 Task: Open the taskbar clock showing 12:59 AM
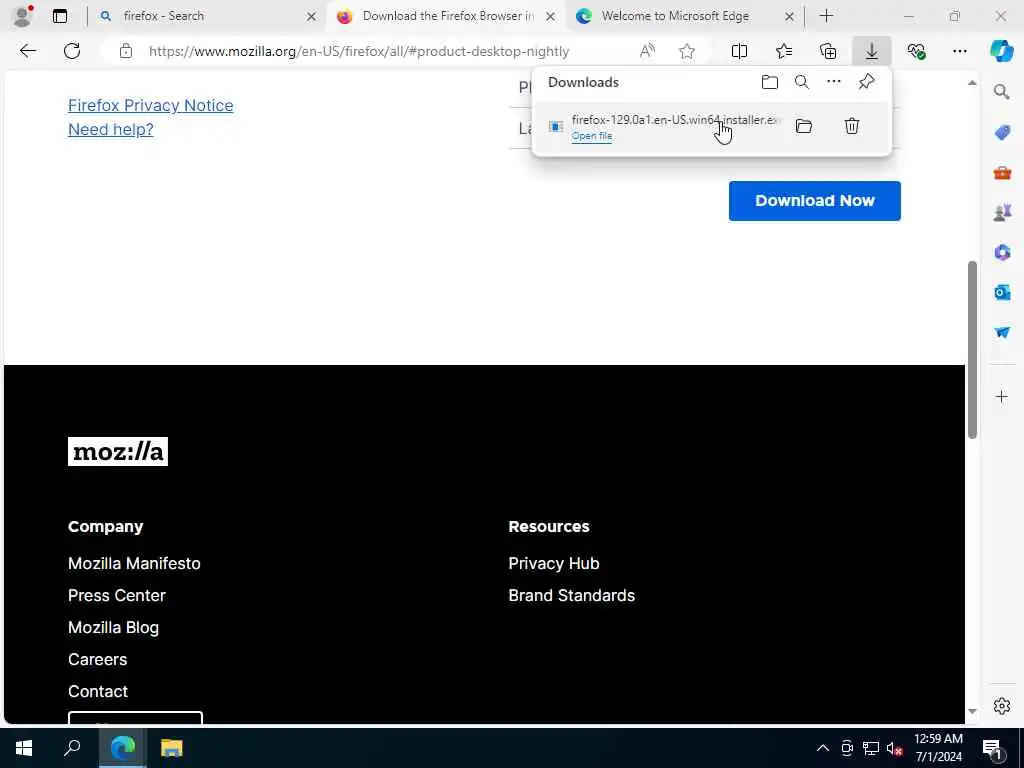pyautogui.click(x=938, y=748)
